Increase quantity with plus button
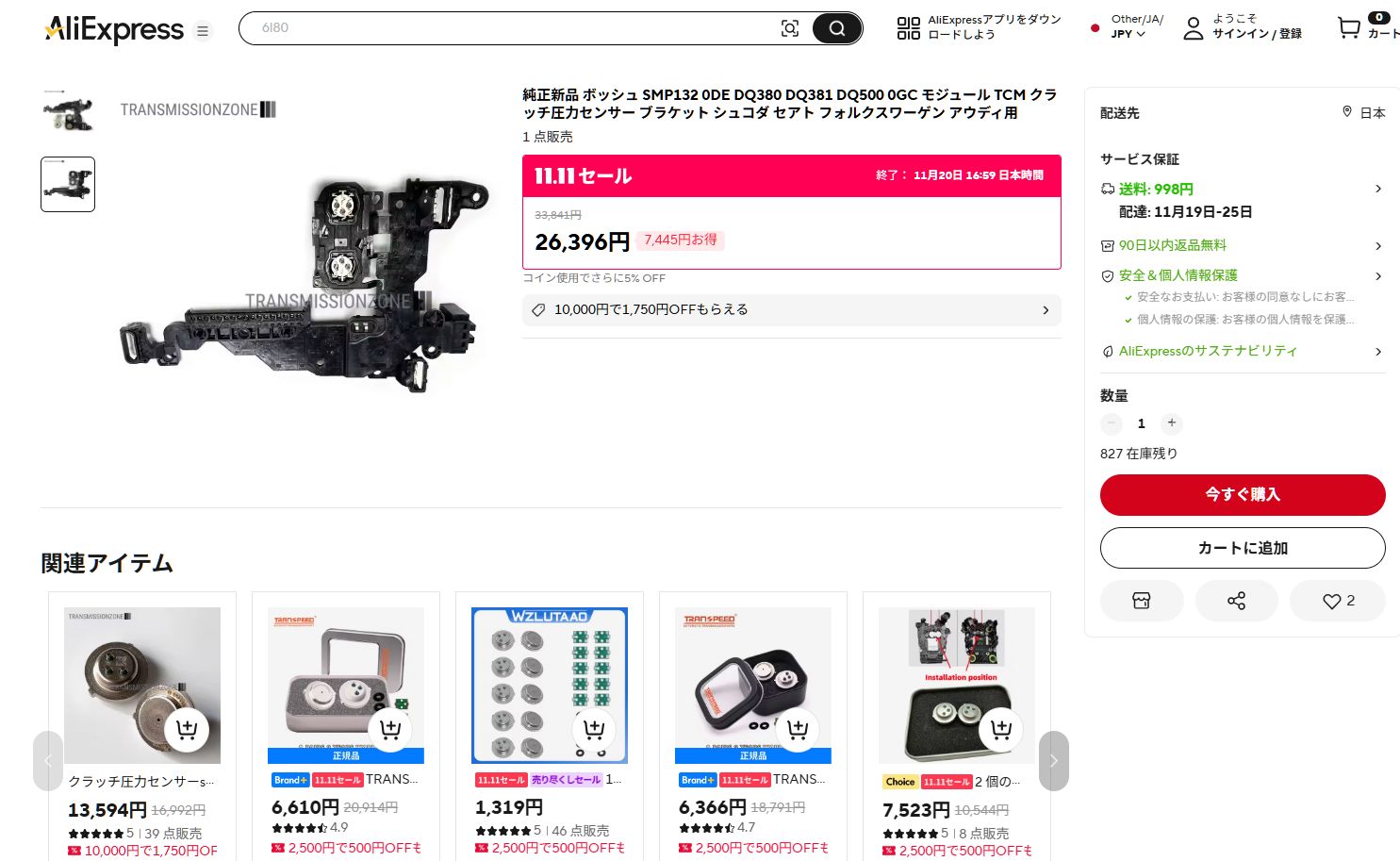 [1171, 423]
